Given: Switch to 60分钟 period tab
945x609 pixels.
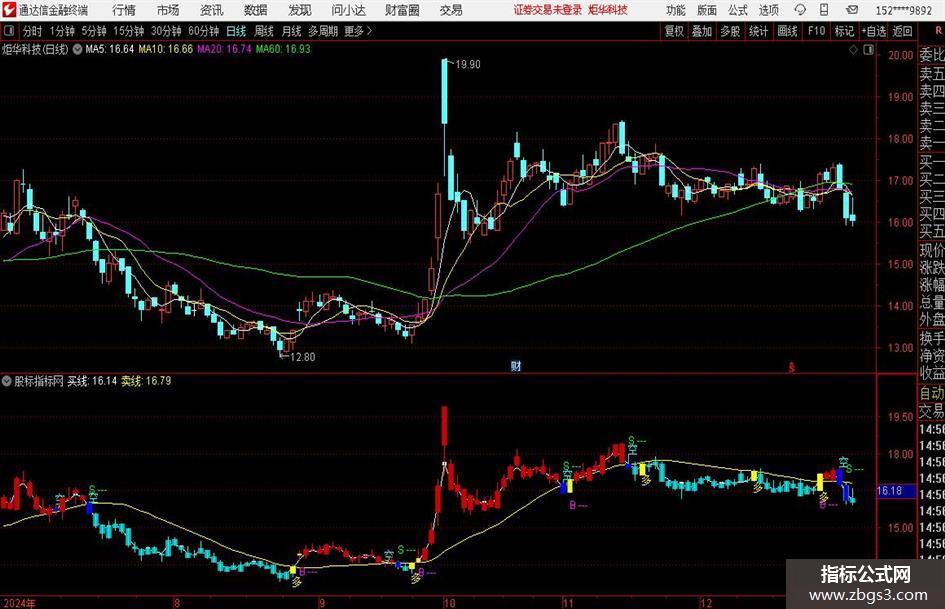Looking at the screenshot, I should point(203,31).
